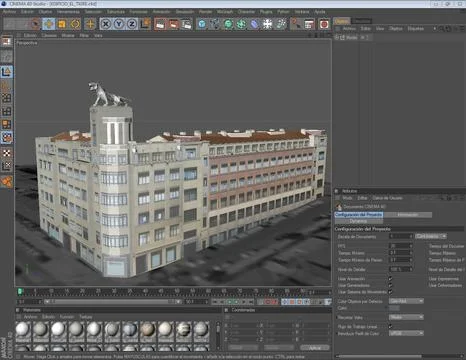Viewport: 466px width, 360px height.
Task: Click the white starburst scene object icon
Action: pyautogui.click(x=267, y=24)
